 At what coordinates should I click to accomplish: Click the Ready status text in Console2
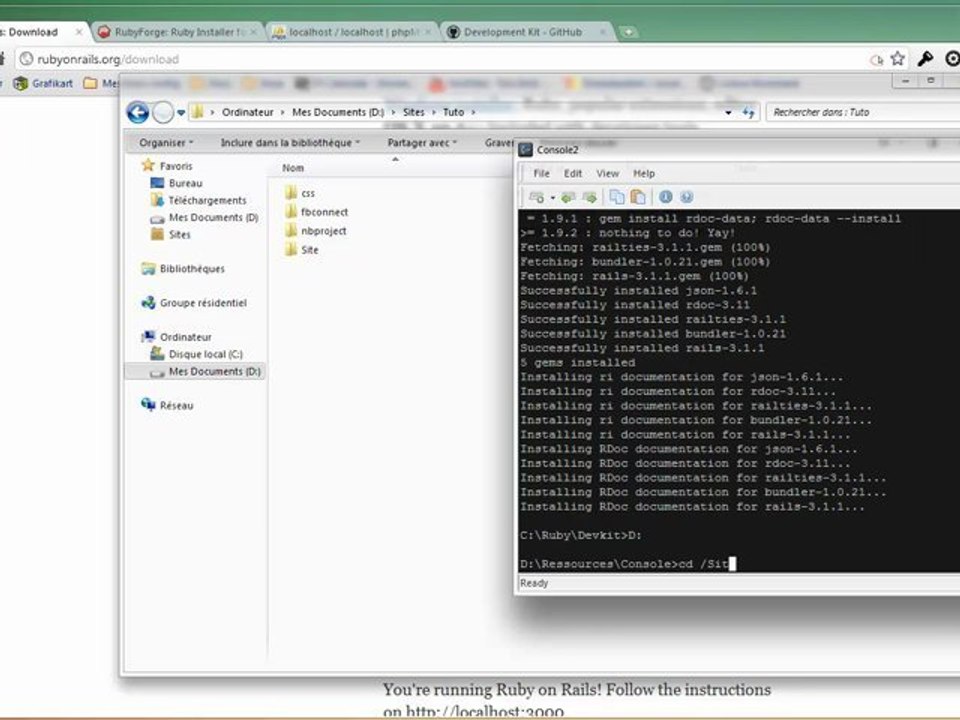click(x=534, y=583)
